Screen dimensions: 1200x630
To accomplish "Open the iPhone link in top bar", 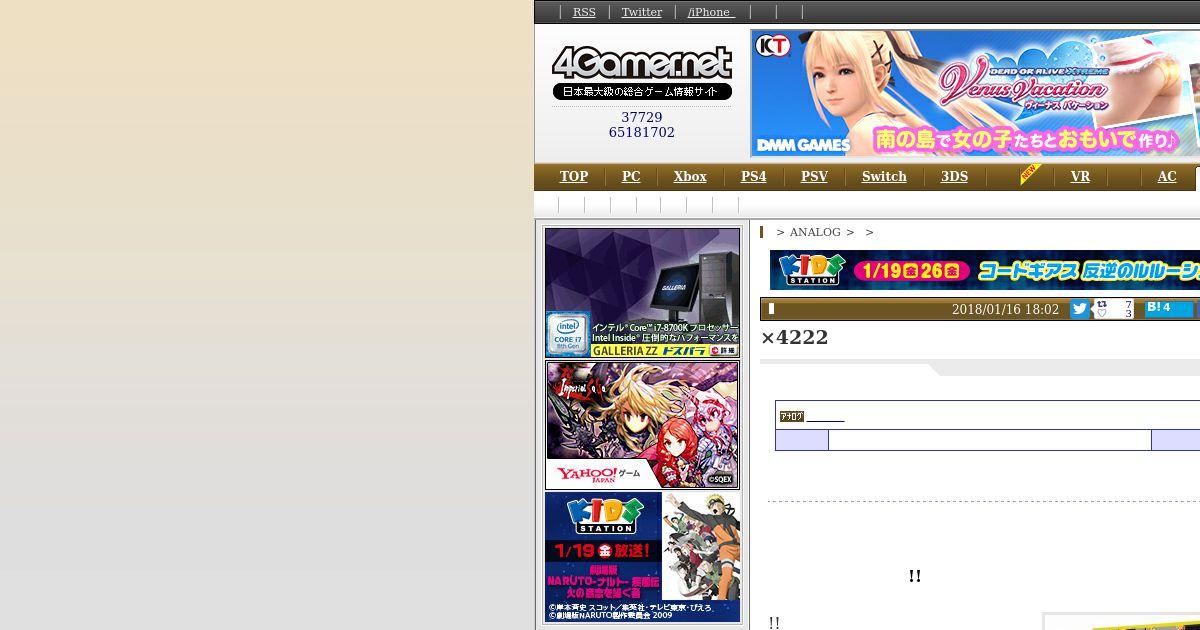I will [x=711, y=12].
